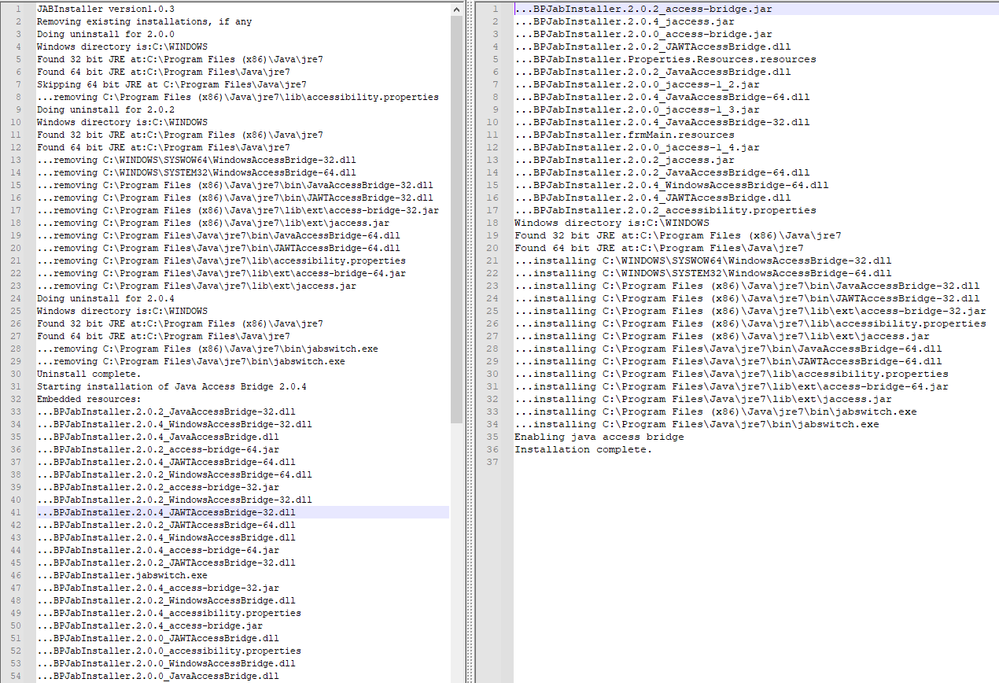Click '...BPJabInstaller.2.0.4_accessibility.properties' line
This screenshot has height=683, width=999.
tap(169, 613)
